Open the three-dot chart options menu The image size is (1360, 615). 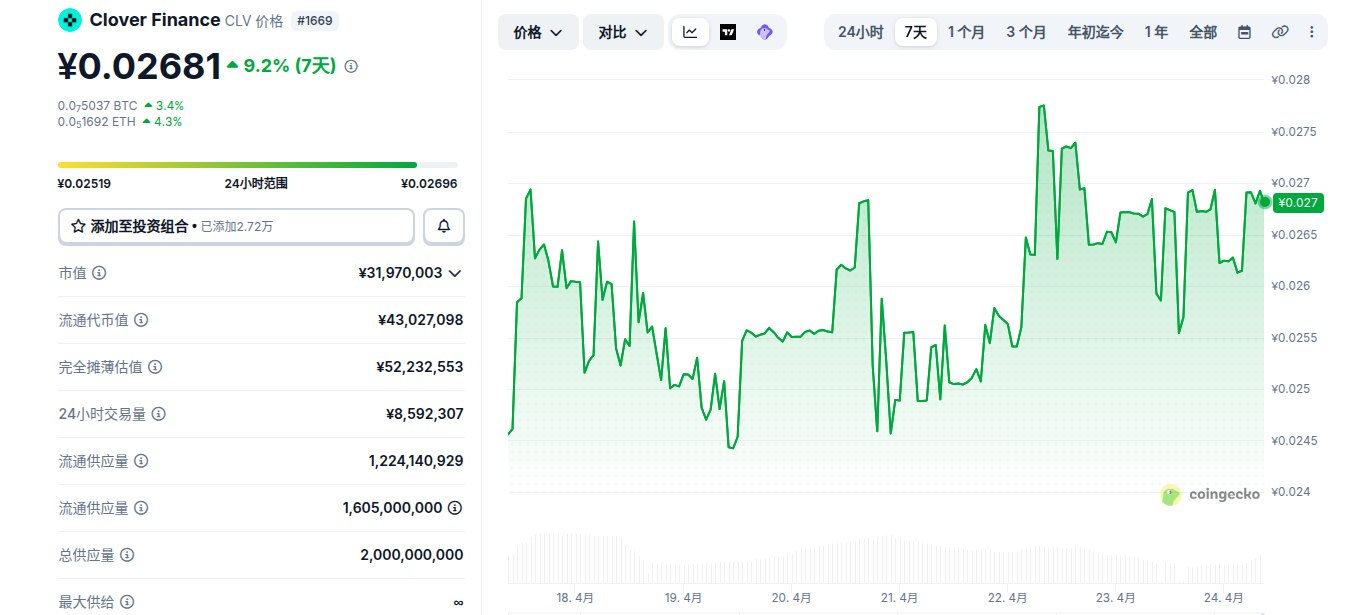1312,32
